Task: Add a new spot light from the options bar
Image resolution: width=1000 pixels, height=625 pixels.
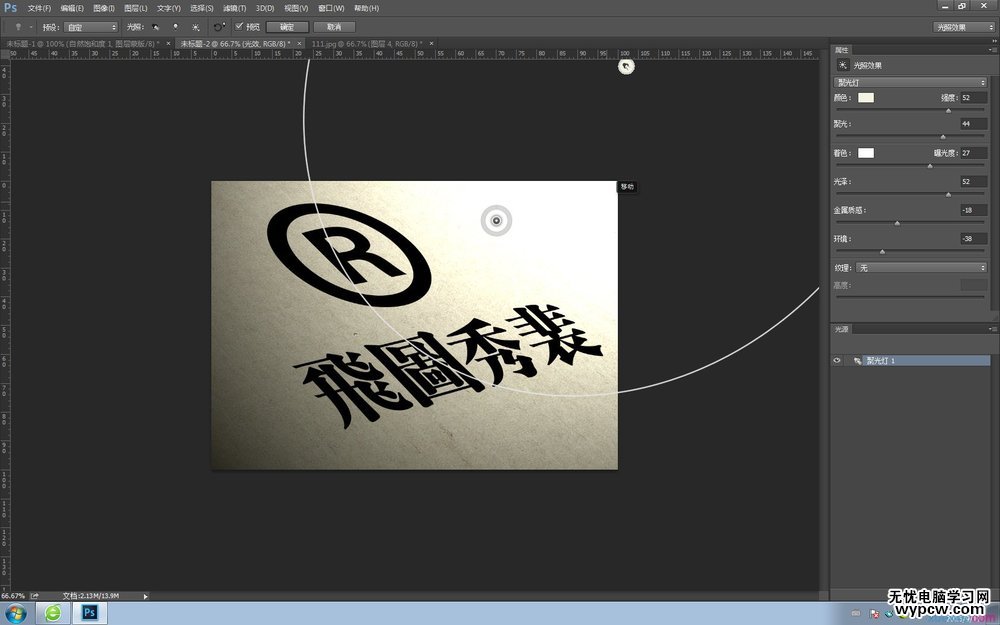Action: [156, 27]
